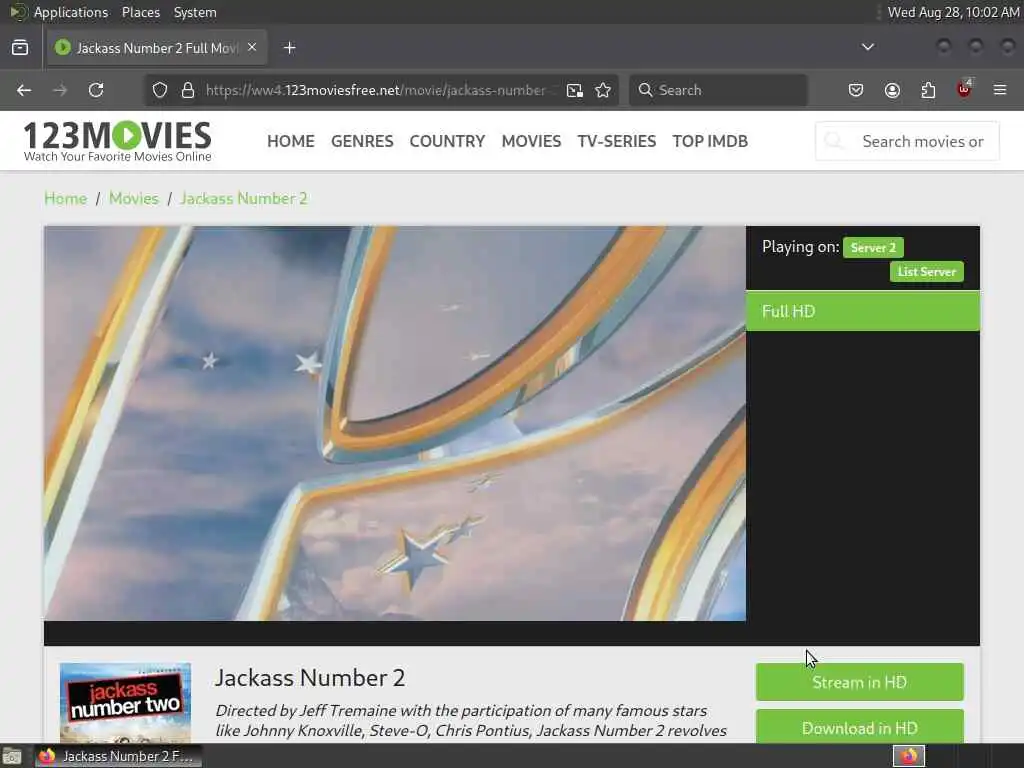Expand the list all tabs chevron
This screenshot has width=1024, height=768.
[x=868, y=47]
